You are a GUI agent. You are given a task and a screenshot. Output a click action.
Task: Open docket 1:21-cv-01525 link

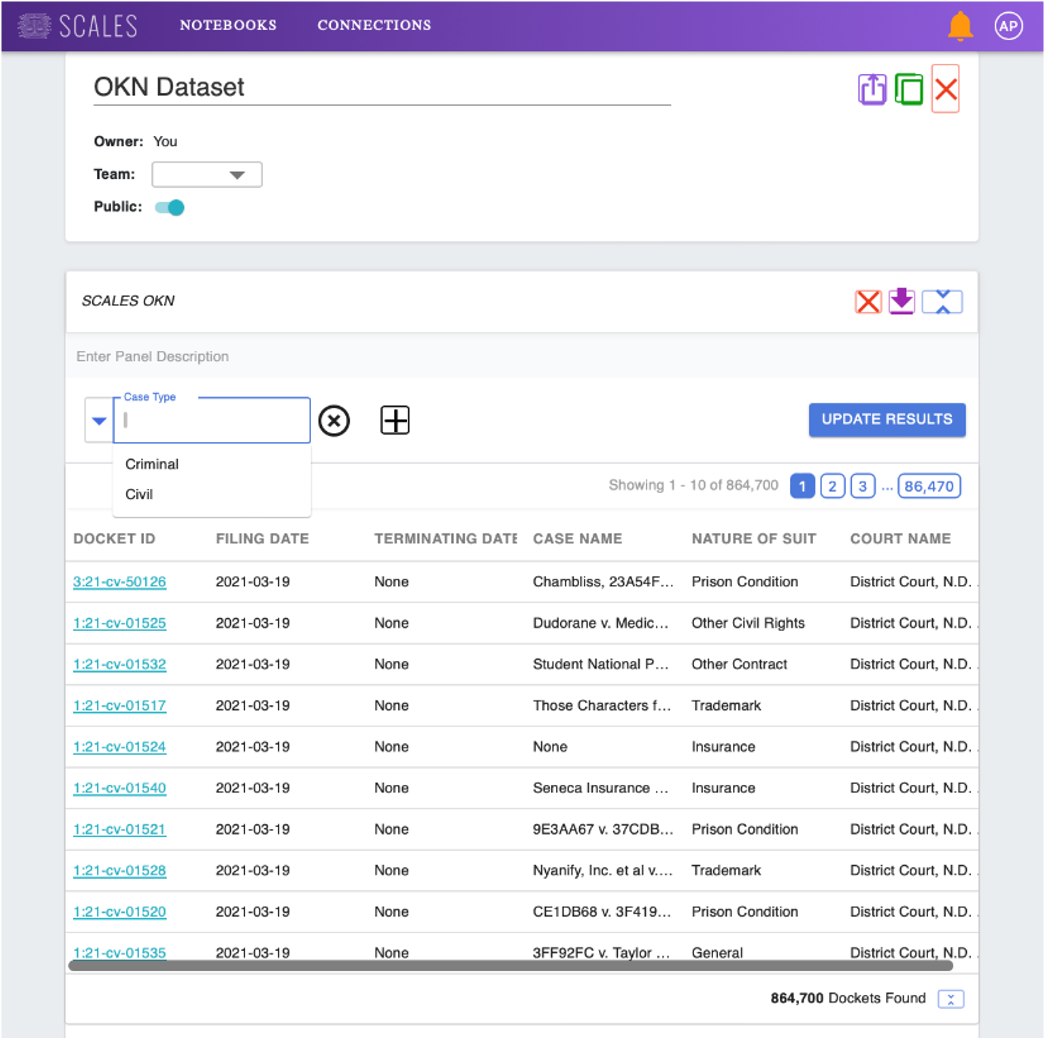pos(120,623)
